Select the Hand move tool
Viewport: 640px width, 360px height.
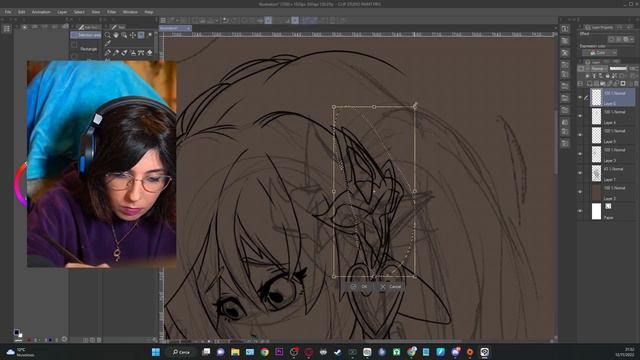tap(116, 36)
